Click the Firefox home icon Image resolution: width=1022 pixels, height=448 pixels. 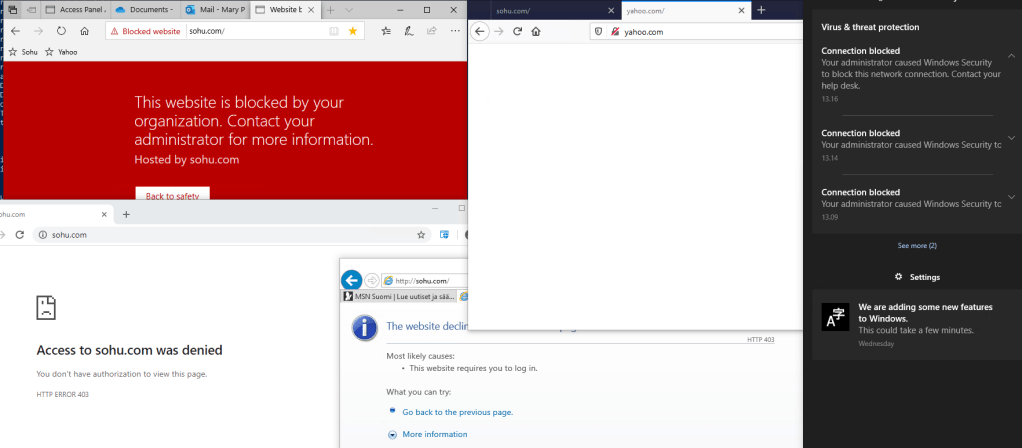(536, 32)
